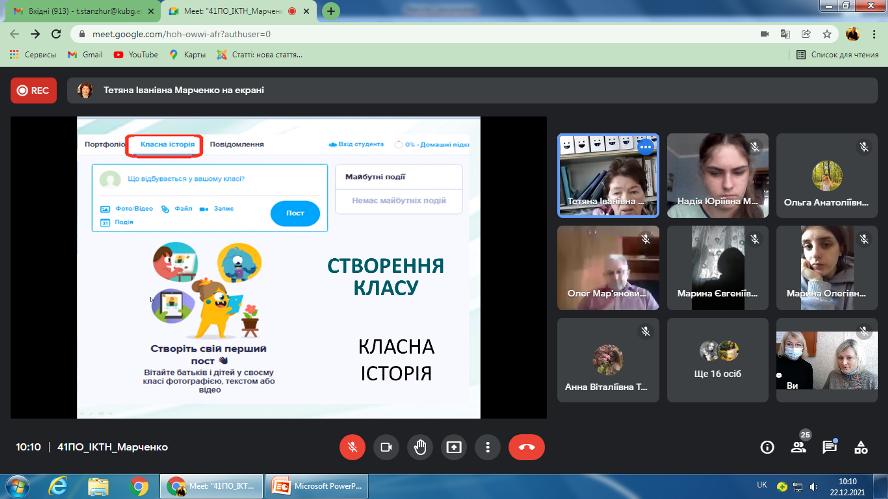Open the chat panel icon
888x499 pixels.
pos(829,448)
